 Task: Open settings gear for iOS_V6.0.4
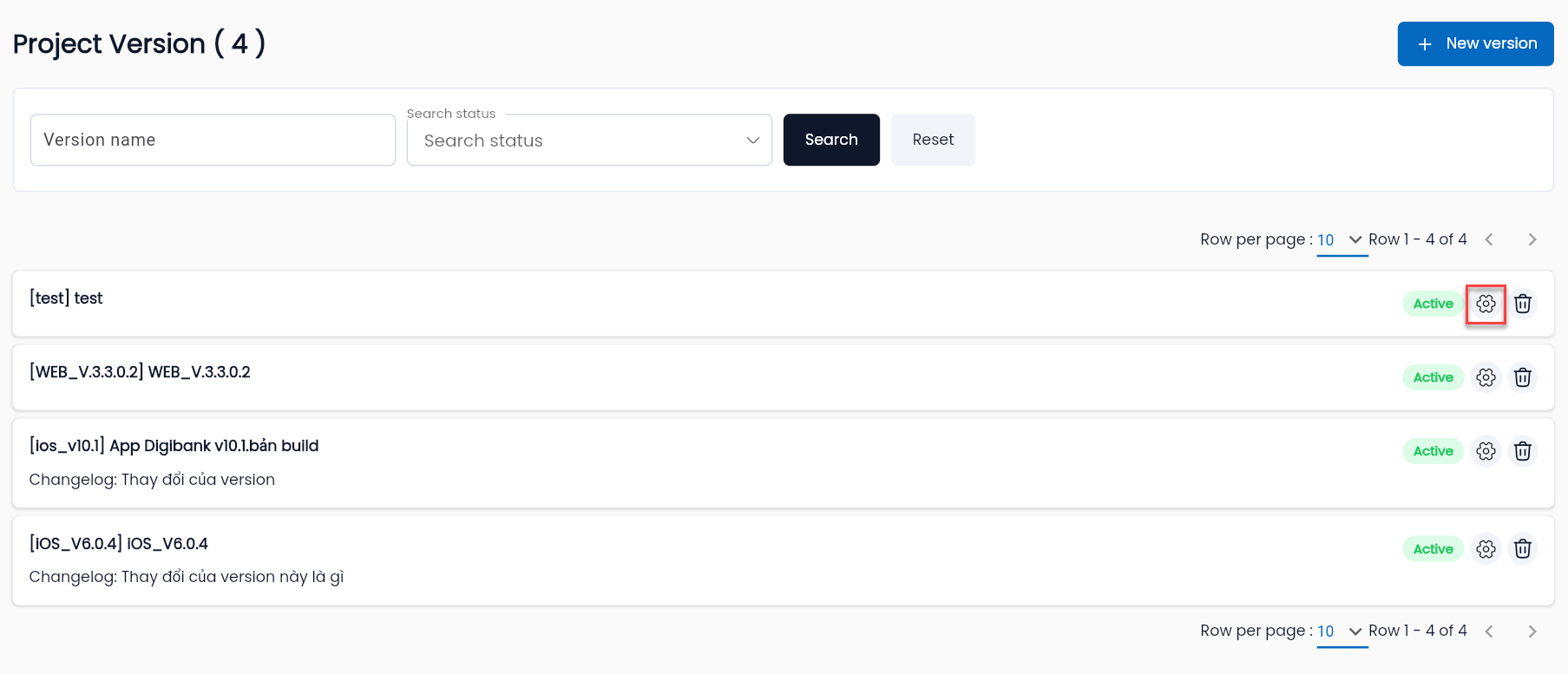pyautogui.click(x=1486, y=549)
